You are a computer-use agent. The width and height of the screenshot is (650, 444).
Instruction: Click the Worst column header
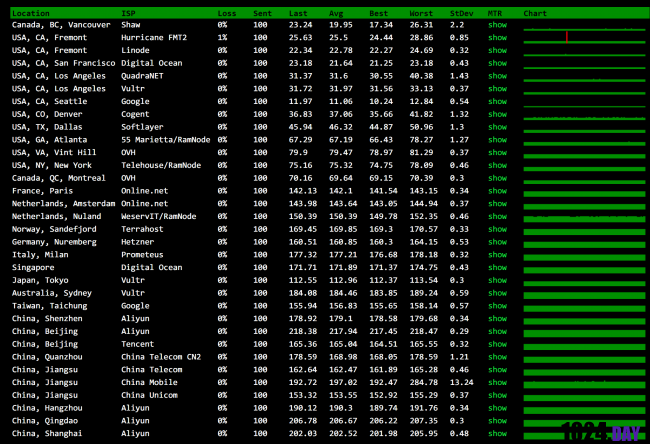[x=421, y=13]
